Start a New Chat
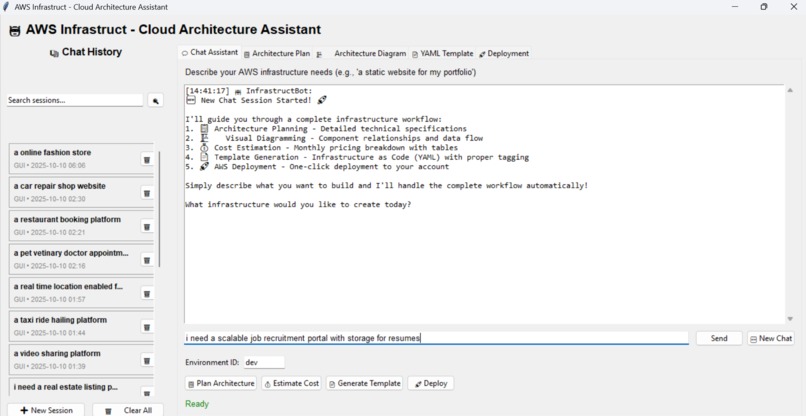 [x=771, y=338]
